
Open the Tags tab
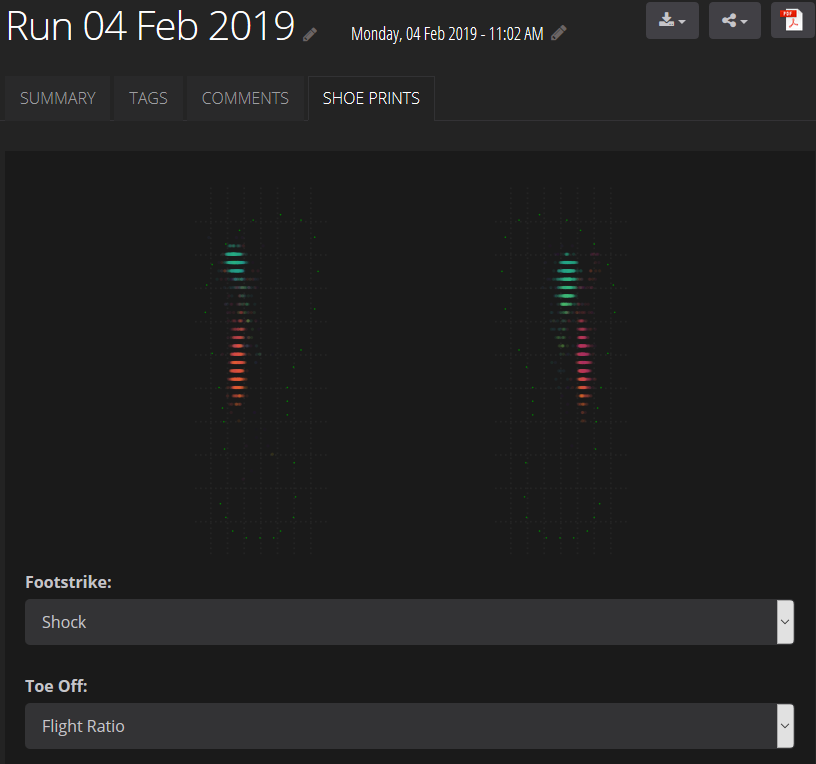(148, 98)
